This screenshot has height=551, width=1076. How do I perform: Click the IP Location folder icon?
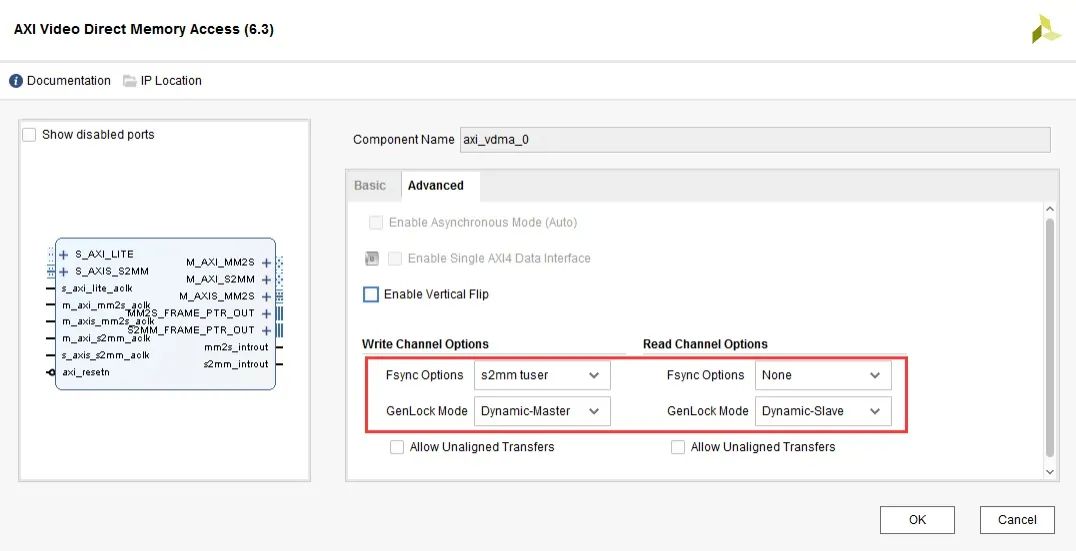coord(130,81)
